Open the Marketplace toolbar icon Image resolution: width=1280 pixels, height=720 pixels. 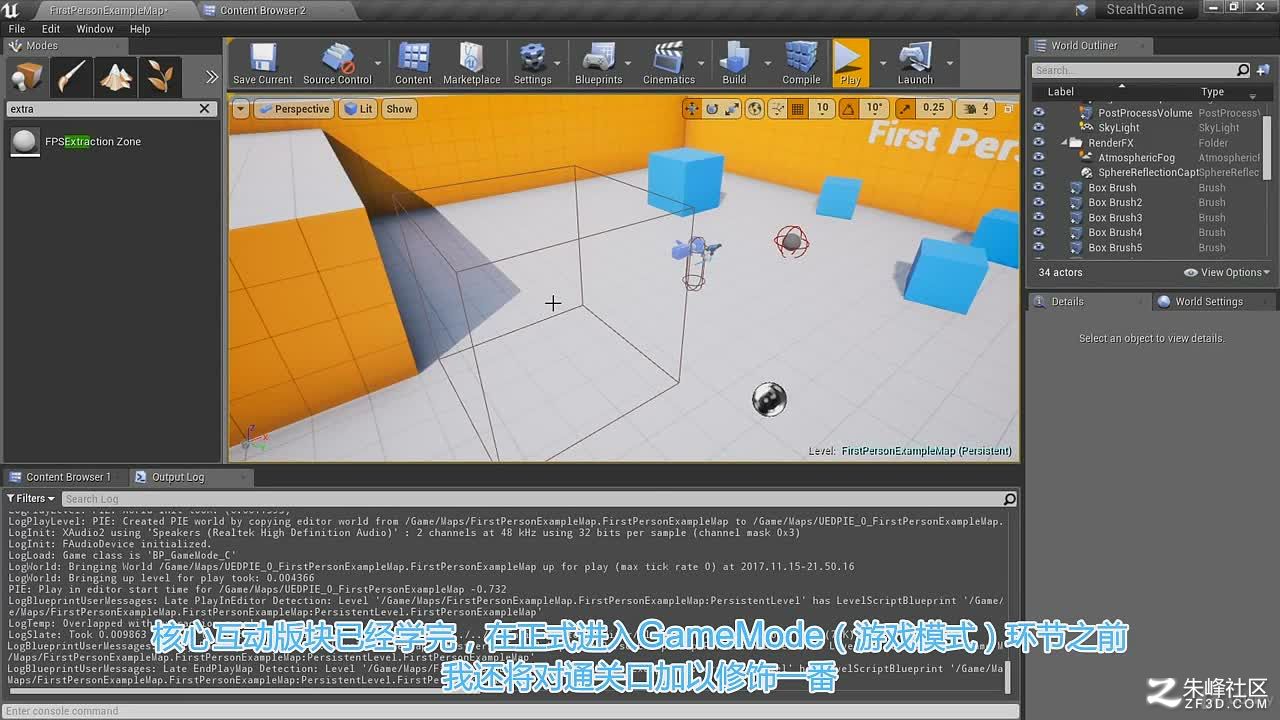(x=471, y=63)
